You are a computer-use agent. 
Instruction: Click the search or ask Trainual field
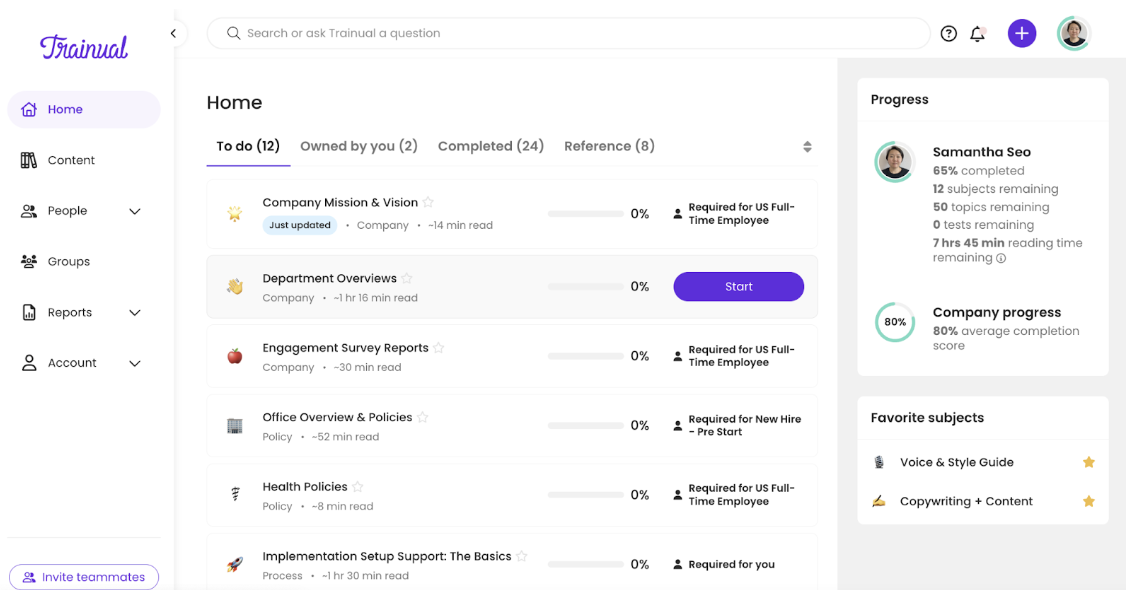coord(569,33)
